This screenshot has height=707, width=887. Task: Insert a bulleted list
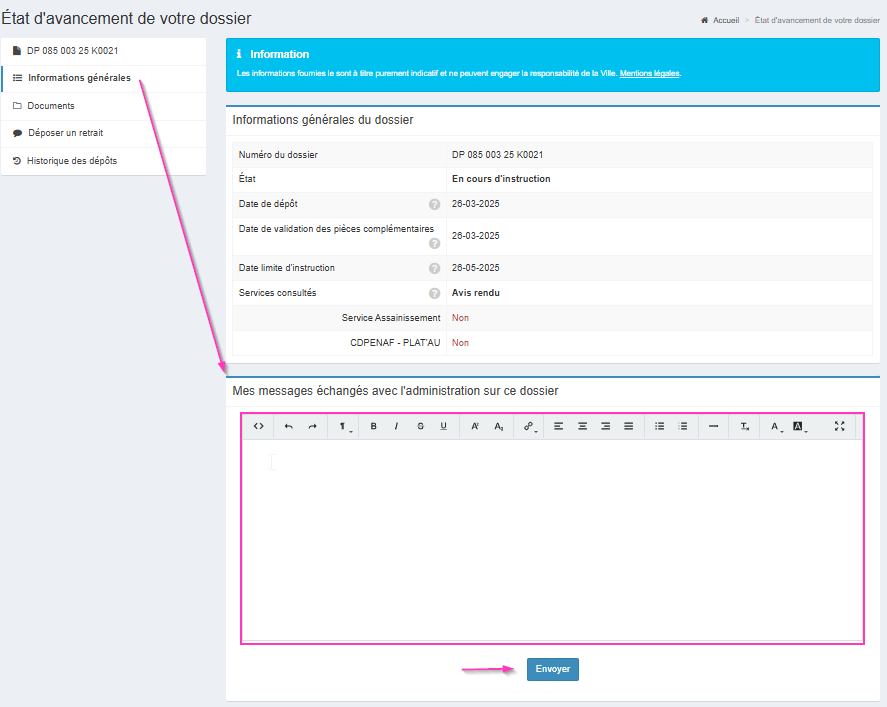tap(659, 426)
